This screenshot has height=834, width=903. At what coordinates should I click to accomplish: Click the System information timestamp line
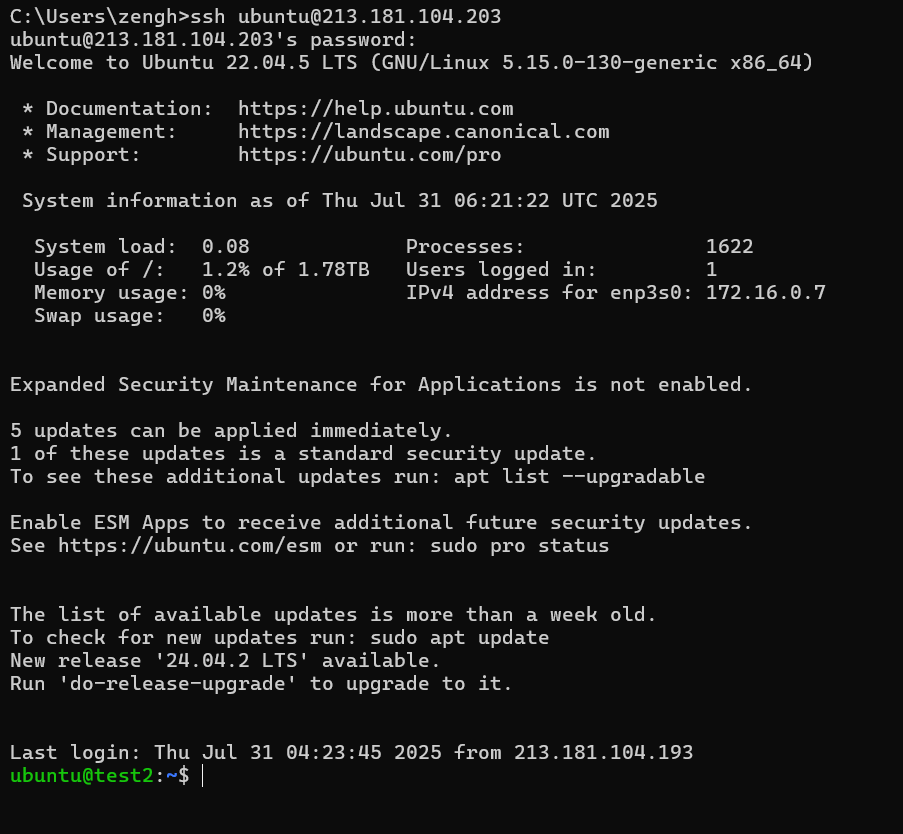pos(340,201)
